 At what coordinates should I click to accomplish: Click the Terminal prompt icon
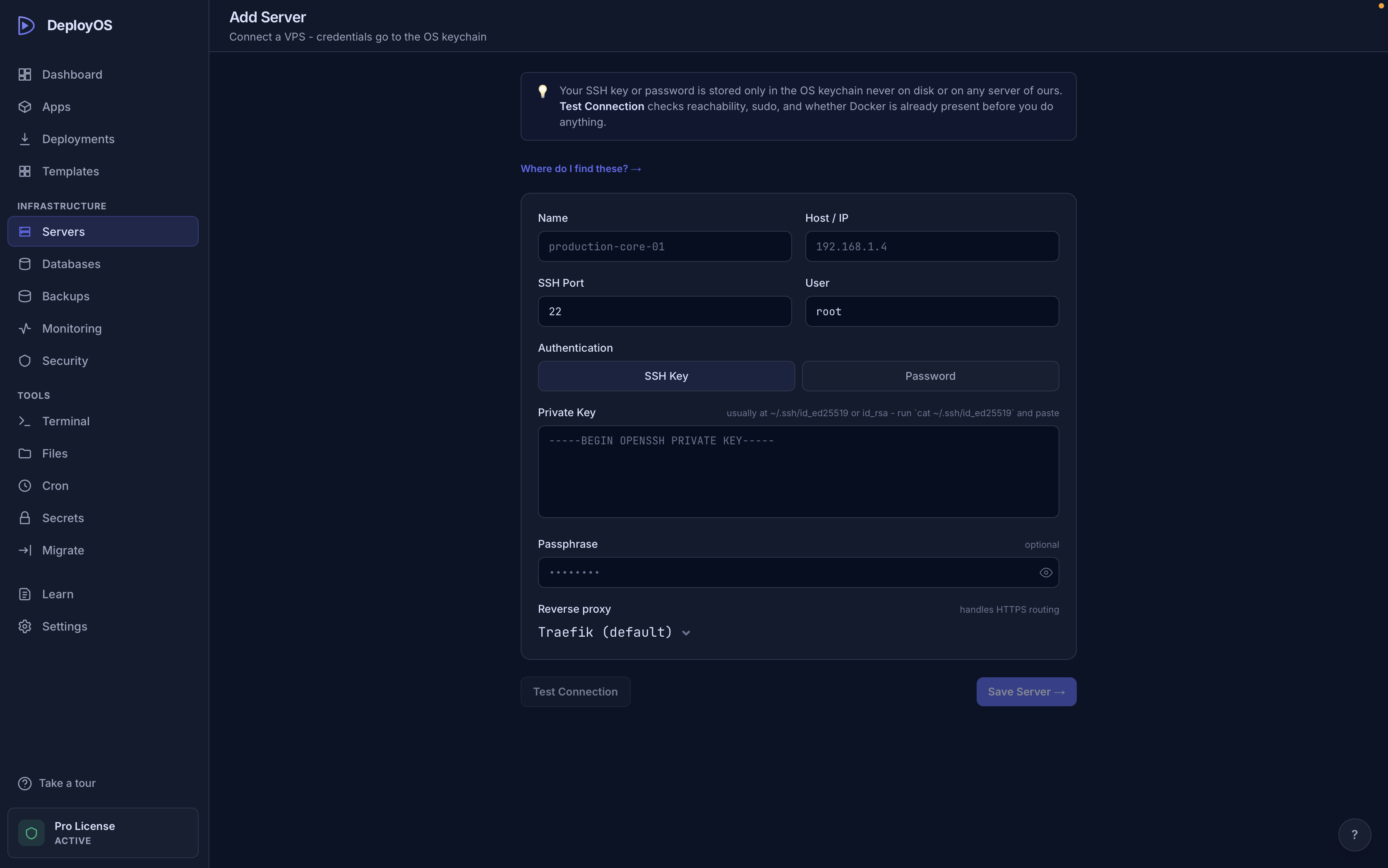tap(25, 421)
